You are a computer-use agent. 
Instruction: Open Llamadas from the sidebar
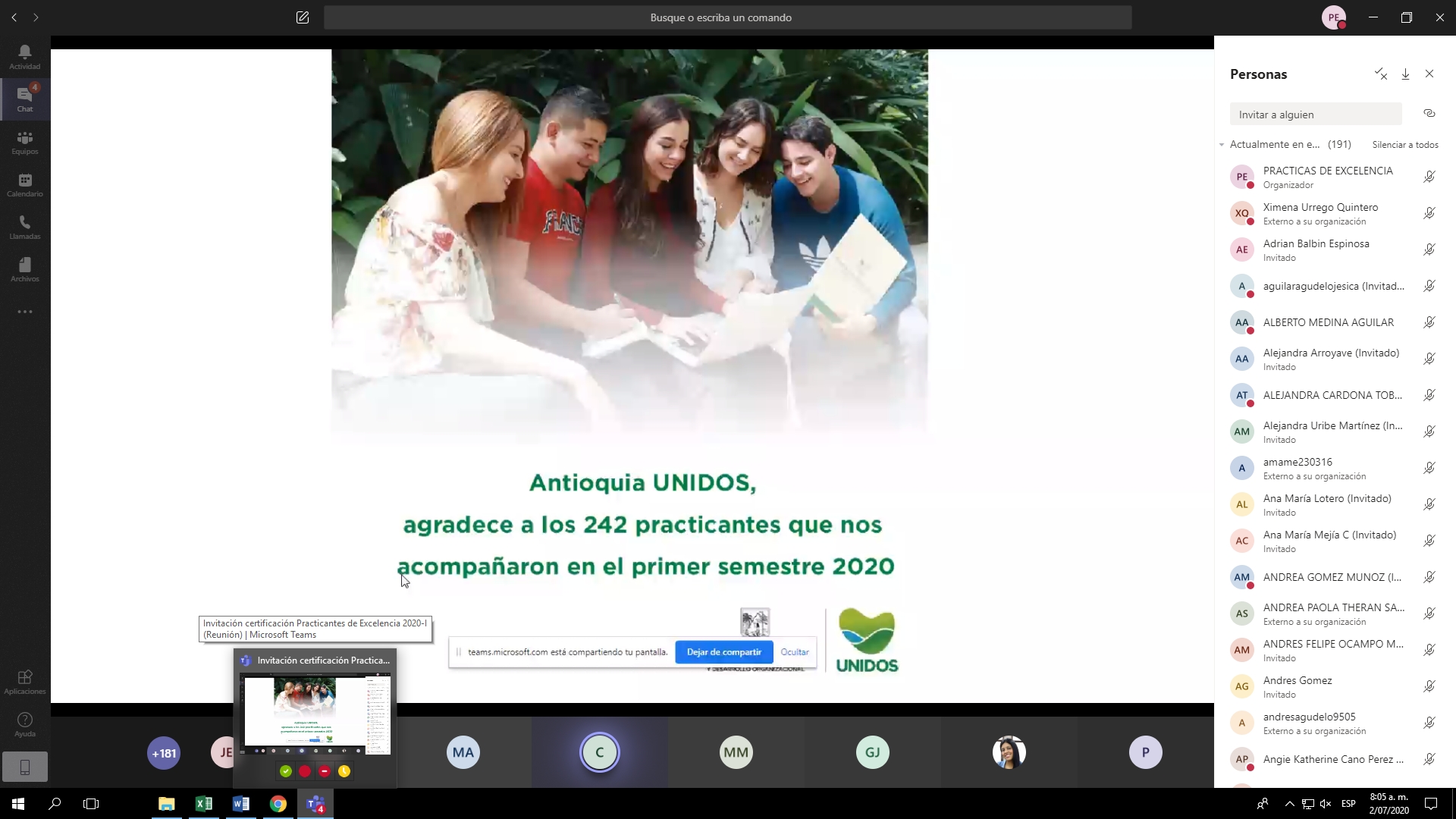pyautogui.click(x=24, y=226)
